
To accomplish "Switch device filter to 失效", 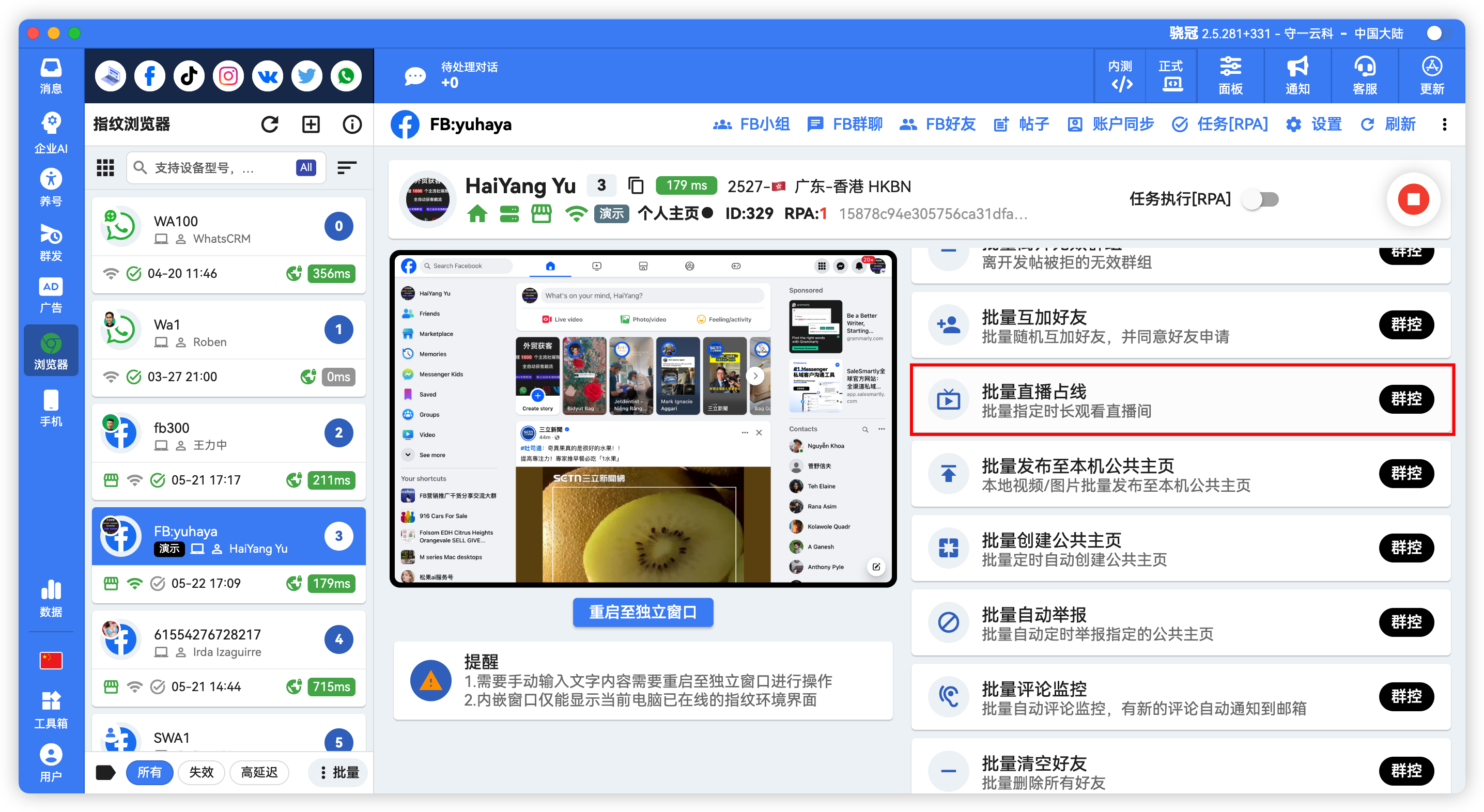I will [201, 772].
